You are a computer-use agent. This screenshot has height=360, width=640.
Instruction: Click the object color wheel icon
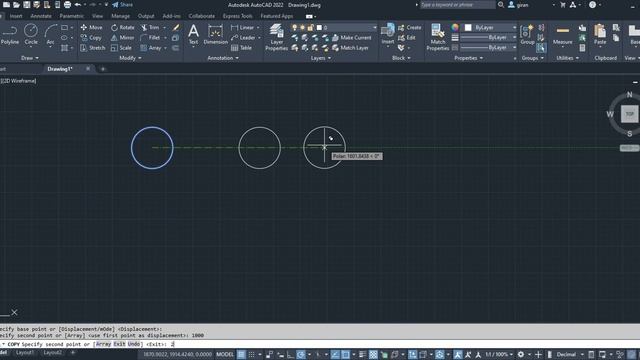click(455, 27)
